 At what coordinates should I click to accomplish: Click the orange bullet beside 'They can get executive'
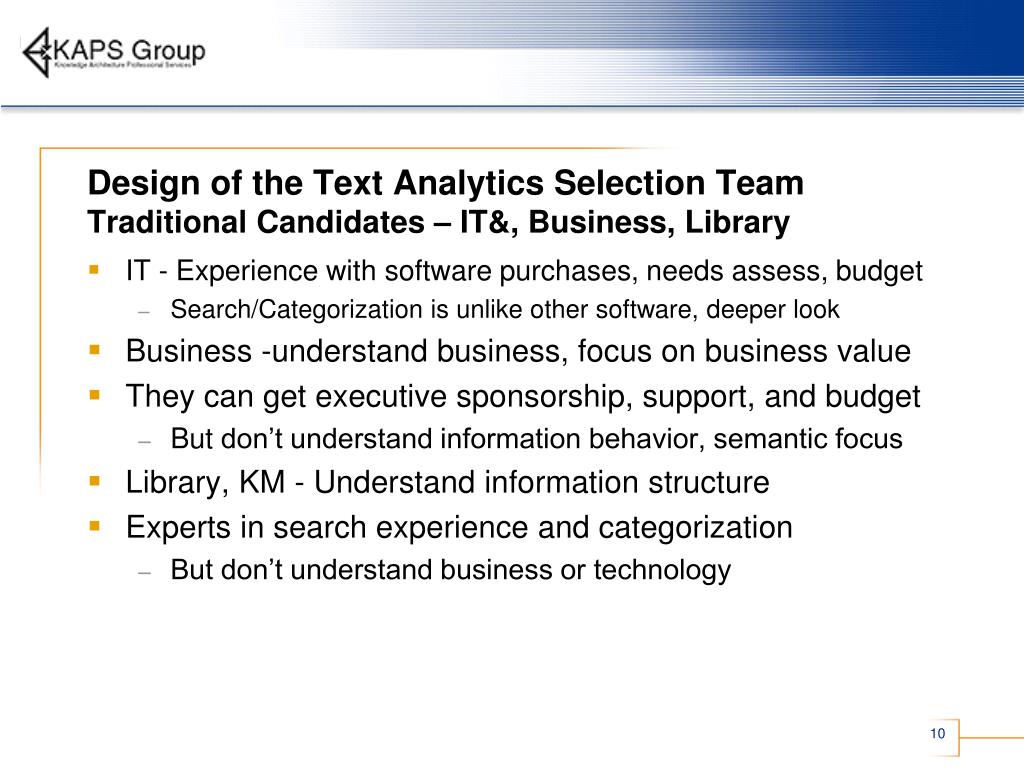tap(95, 394)
